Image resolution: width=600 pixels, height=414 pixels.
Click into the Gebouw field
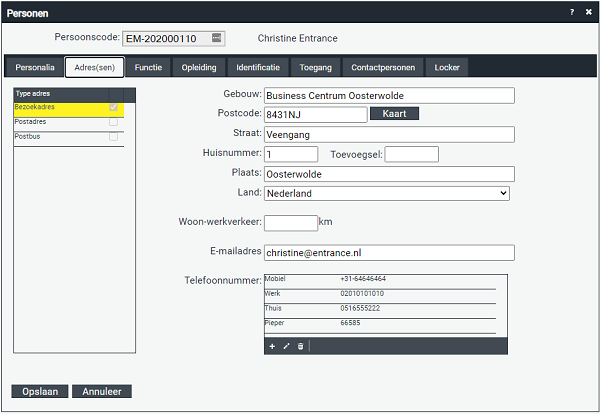tap(389, 96)
